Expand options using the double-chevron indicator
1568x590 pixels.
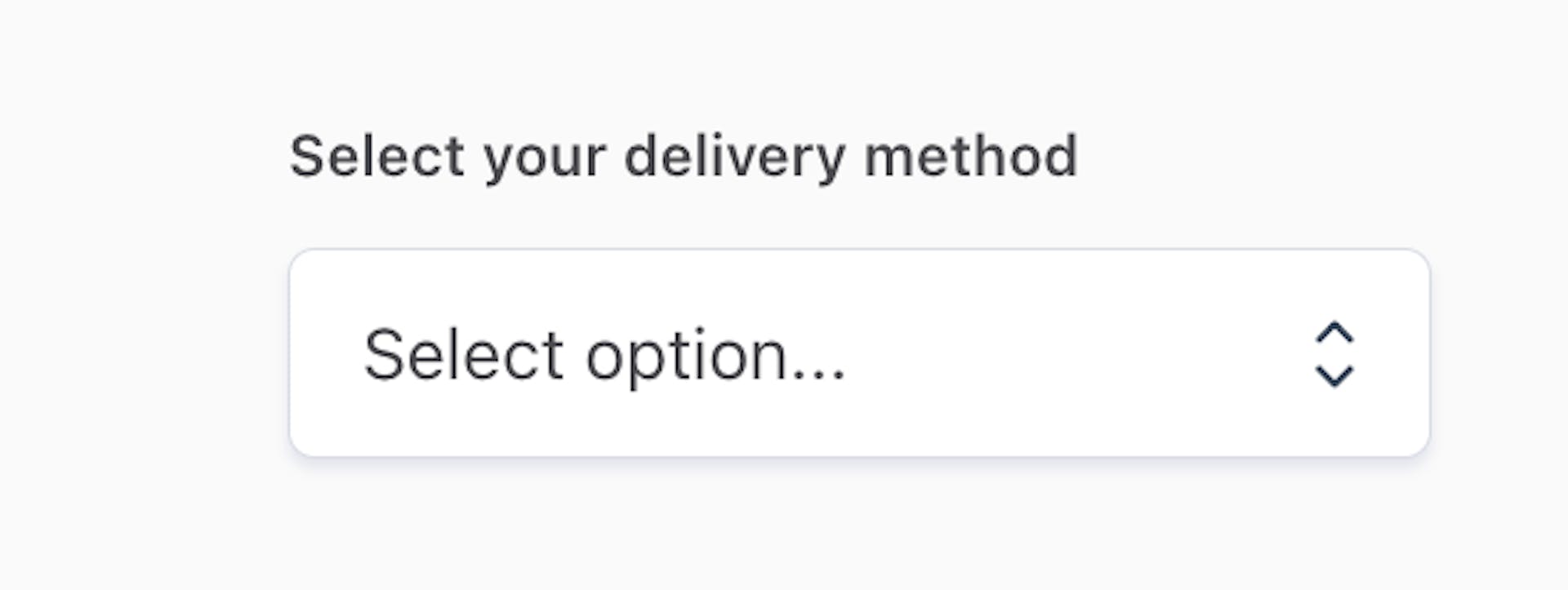tap(1334, 354)
